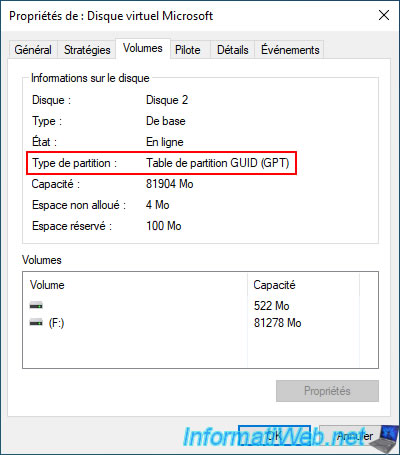Click the drive icon of the 522 Mo volume
This screenshot has height=455, width=400.
(36, 305)
